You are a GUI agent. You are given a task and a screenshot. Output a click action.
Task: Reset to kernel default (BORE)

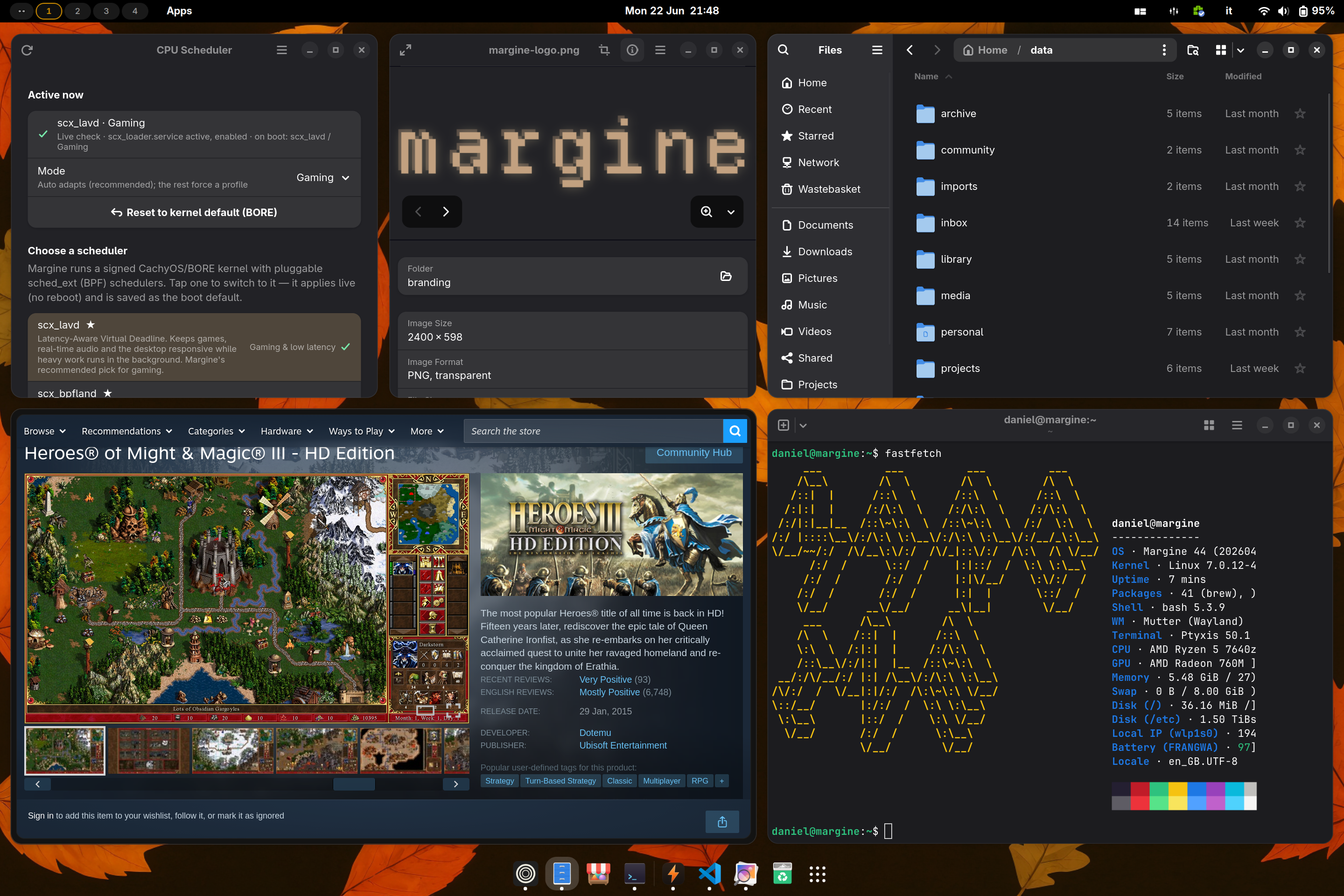[x=194, y=213]
